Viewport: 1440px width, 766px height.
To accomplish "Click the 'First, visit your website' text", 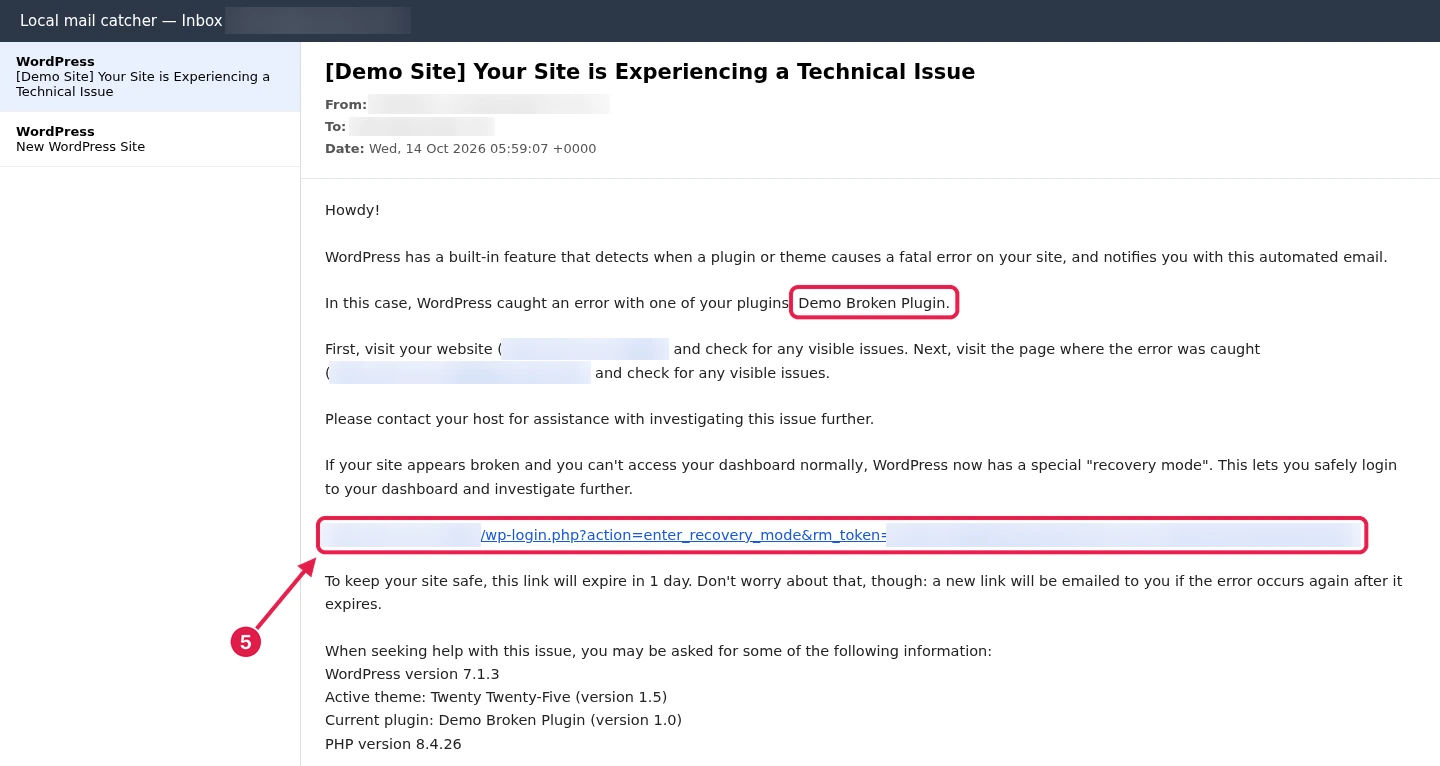I will [x=410, y=349].
